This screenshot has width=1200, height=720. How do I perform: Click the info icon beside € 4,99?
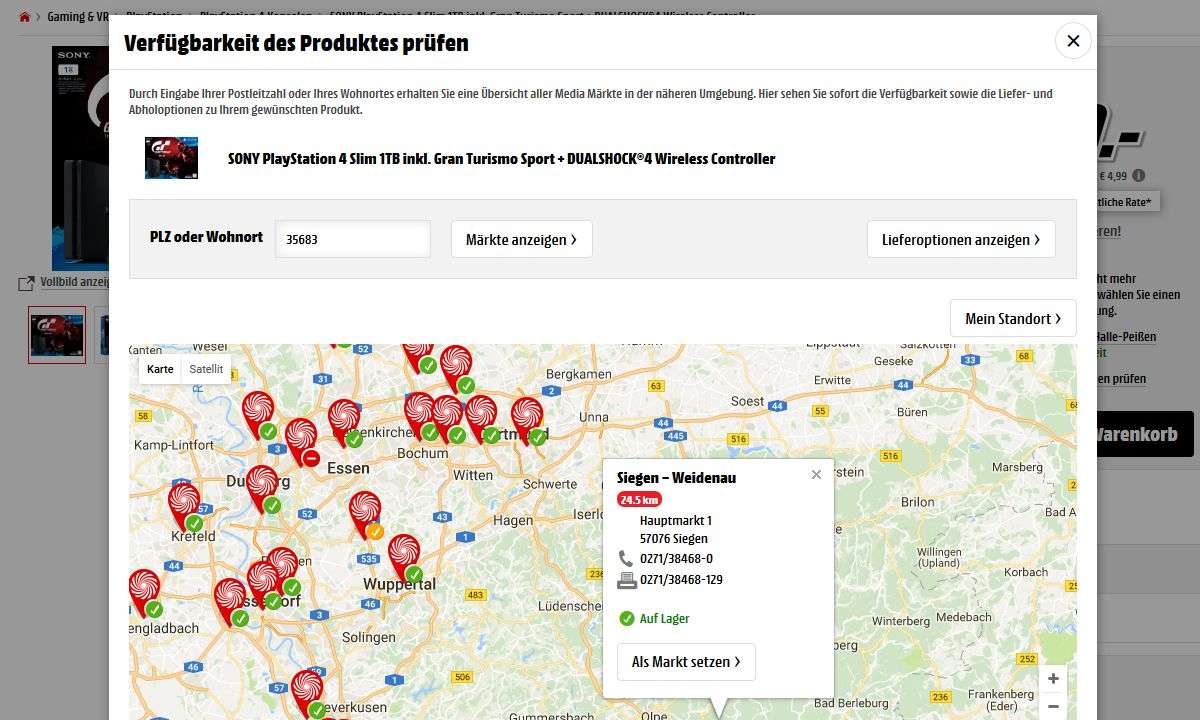1138,176
